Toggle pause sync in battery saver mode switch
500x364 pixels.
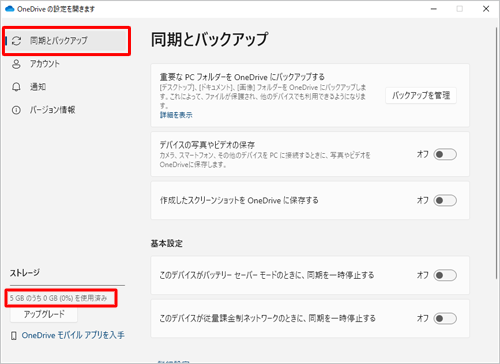tap(445, 275)
